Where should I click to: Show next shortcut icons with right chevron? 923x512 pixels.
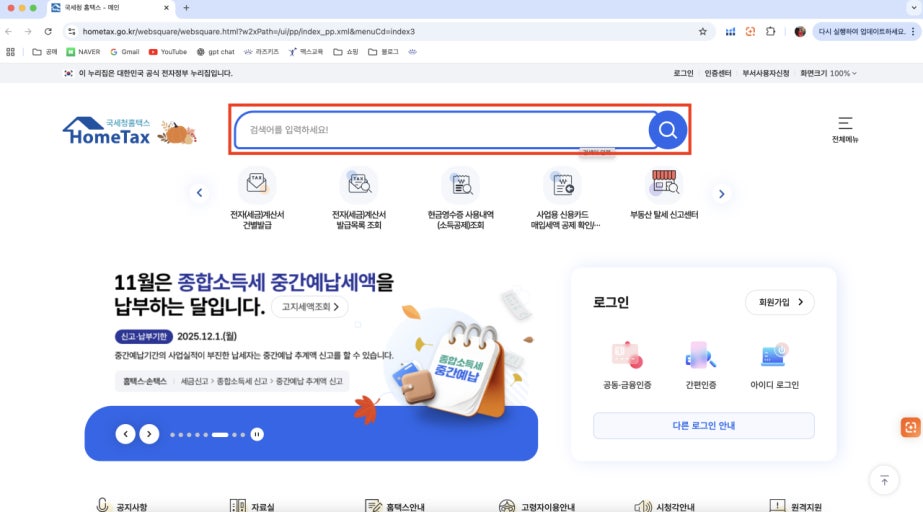click(x=722, y=194)
